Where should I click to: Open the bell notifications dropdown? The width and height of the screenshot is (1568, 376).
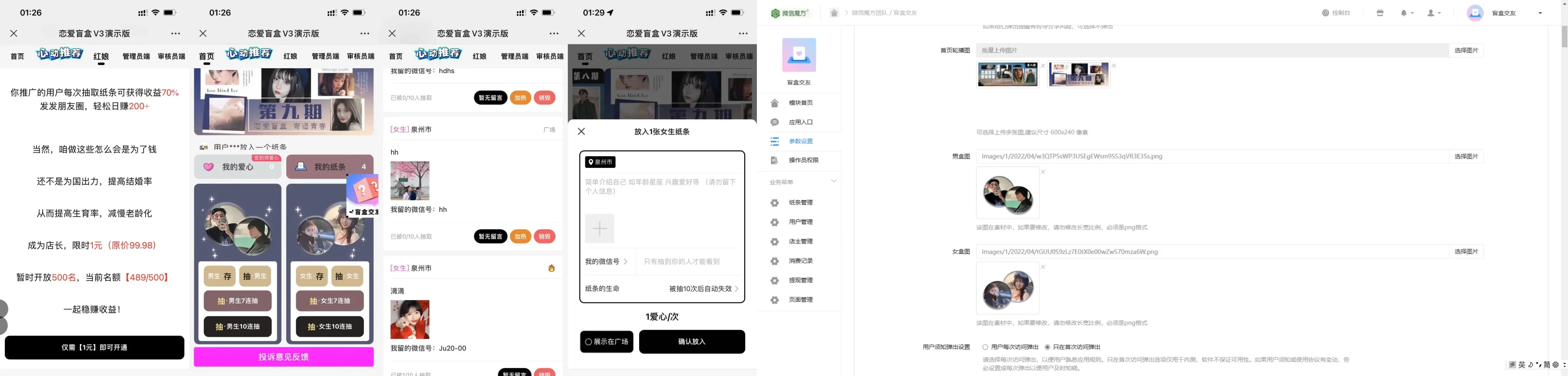tap(1407, 13)
